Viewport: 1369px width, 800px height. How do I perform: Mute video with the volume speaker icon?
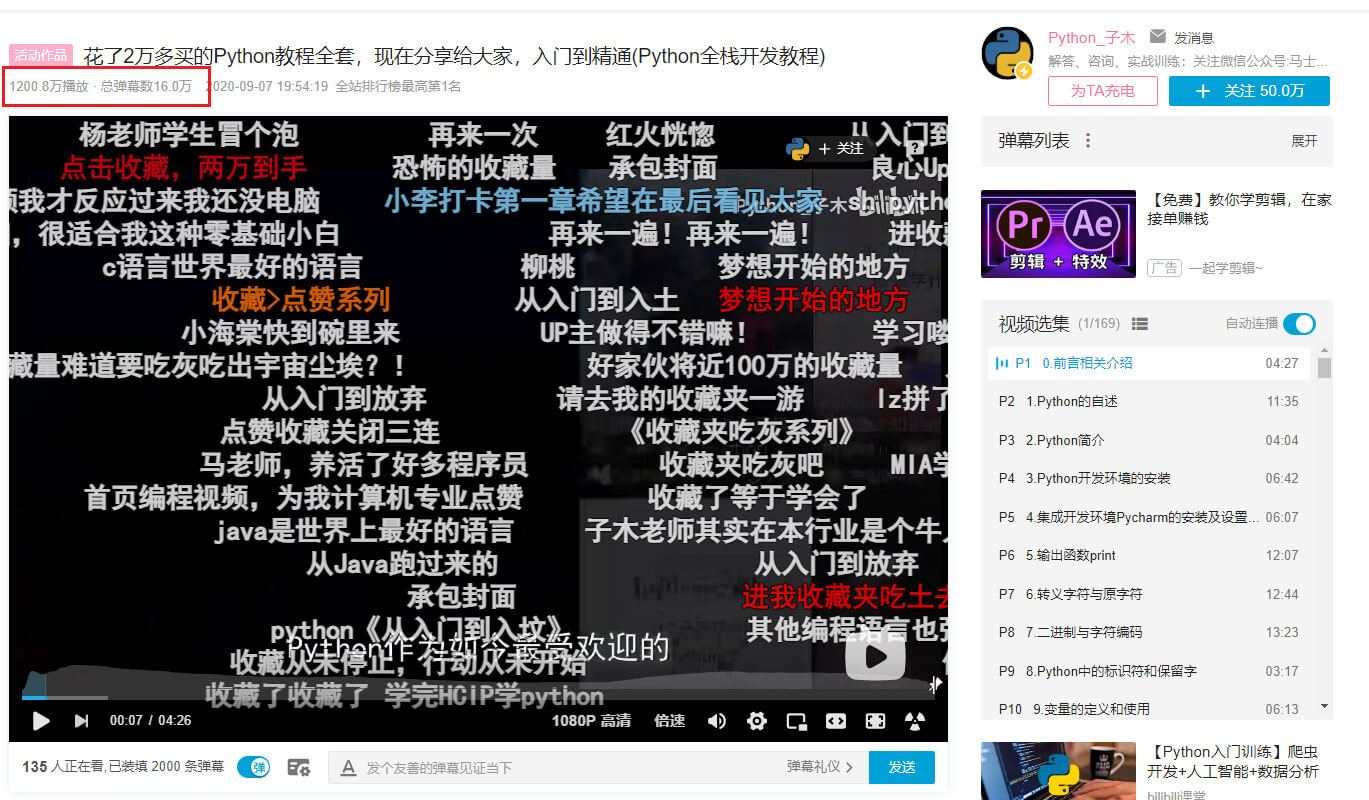[717, 721]
